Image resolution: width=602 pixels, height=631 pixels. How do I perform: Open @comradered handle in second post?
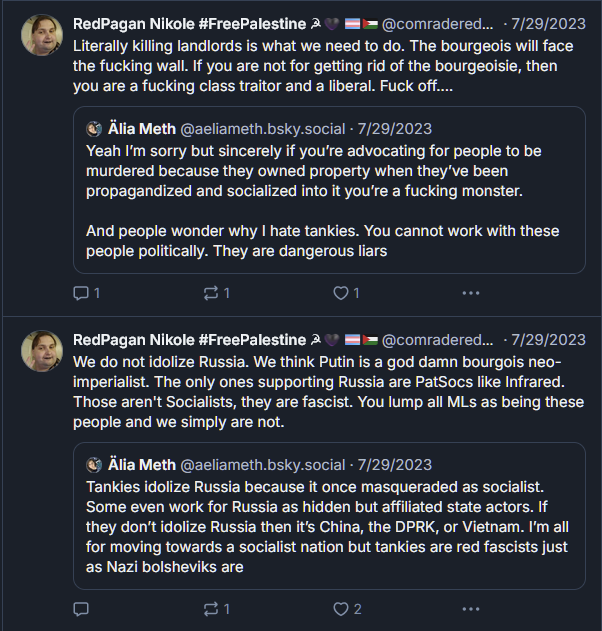pos(438,340)
